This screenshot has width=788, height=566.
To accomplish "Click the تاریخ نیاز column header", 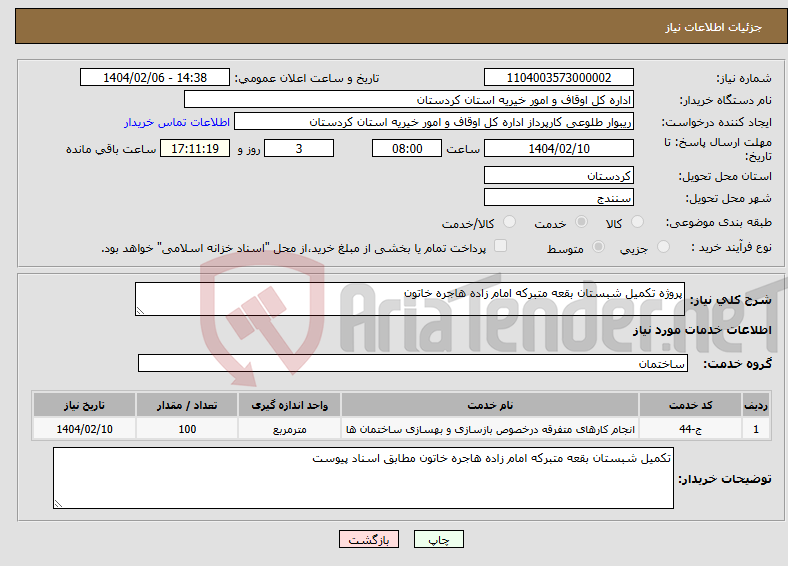I will pyautogui.click(x=84, y=405).
